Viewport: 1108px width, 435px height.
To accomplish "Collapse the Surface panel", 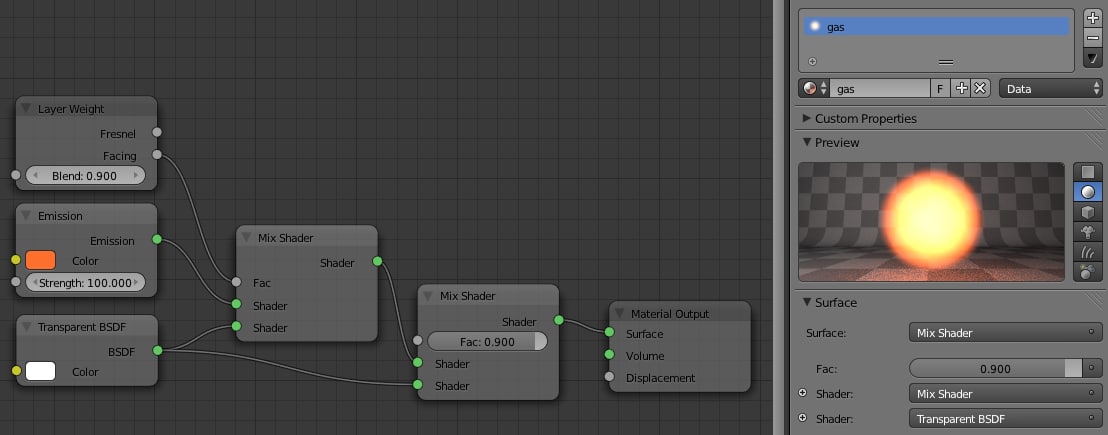I will [x=807, y=302].
